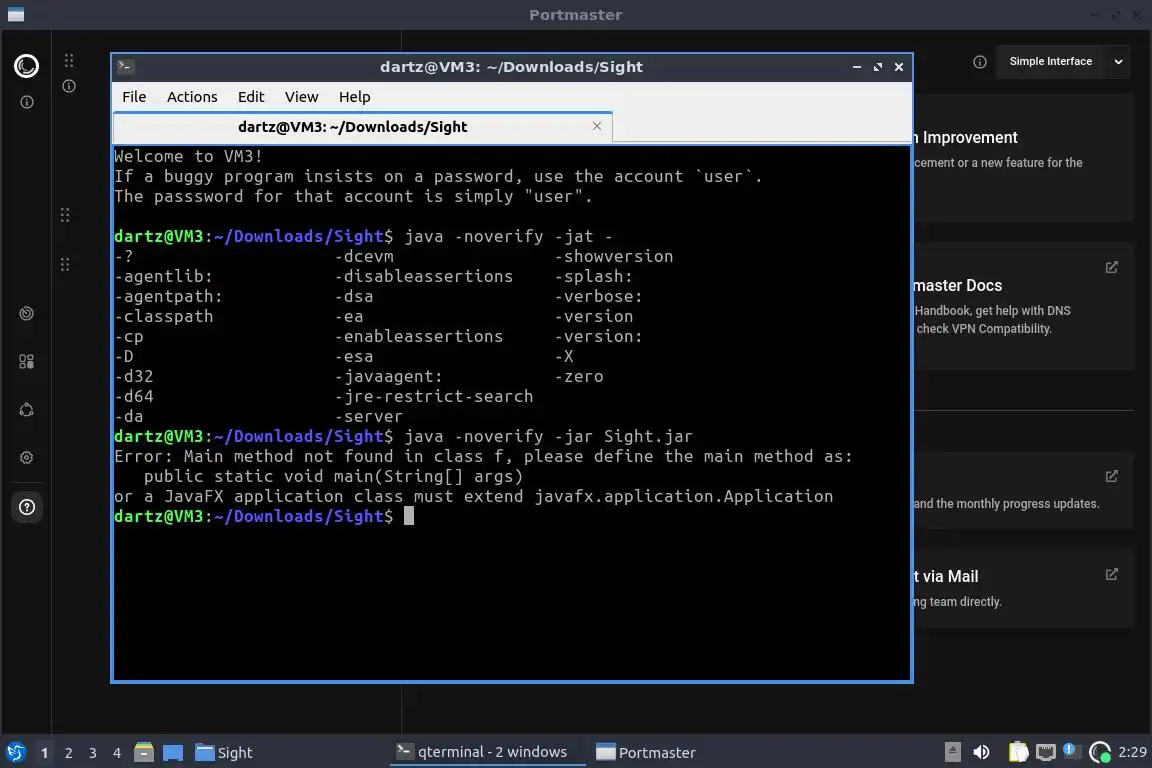The image size is (1152, 768).
Task: Open the SPN network icon in the Portmaster sidebar
Action: pos(26,410)
